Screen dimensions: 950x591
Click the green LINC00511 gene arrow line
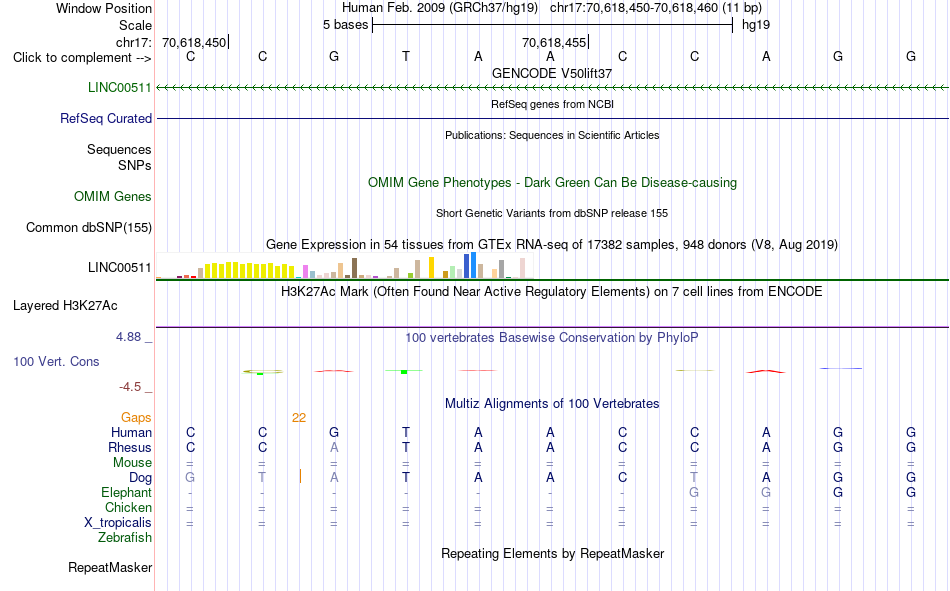point(552,88)
